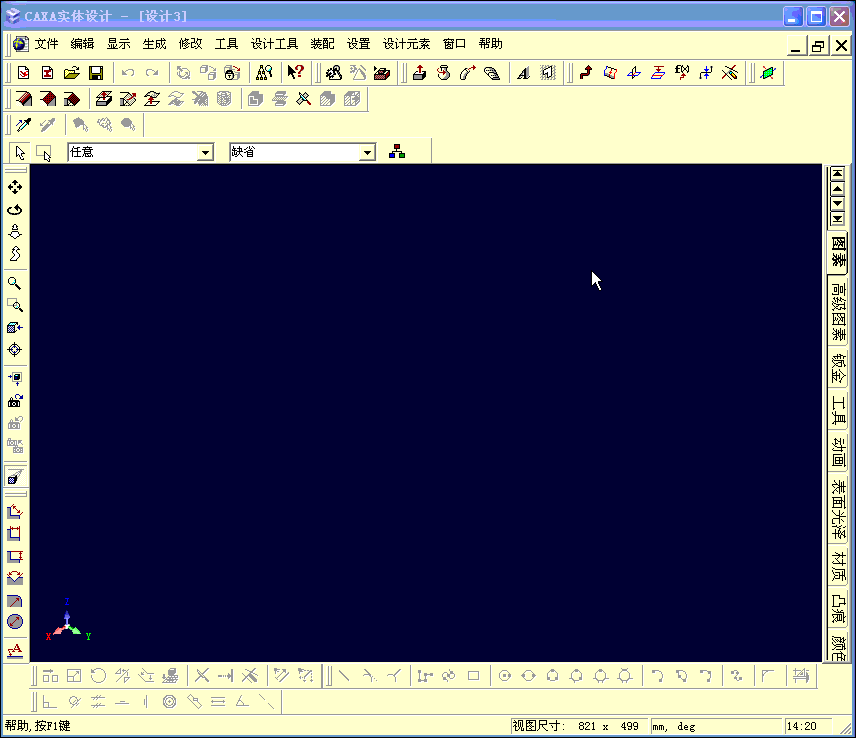856x738 pixels.
Task: Select the arrow selection tool
Action: tap(20, 152)
